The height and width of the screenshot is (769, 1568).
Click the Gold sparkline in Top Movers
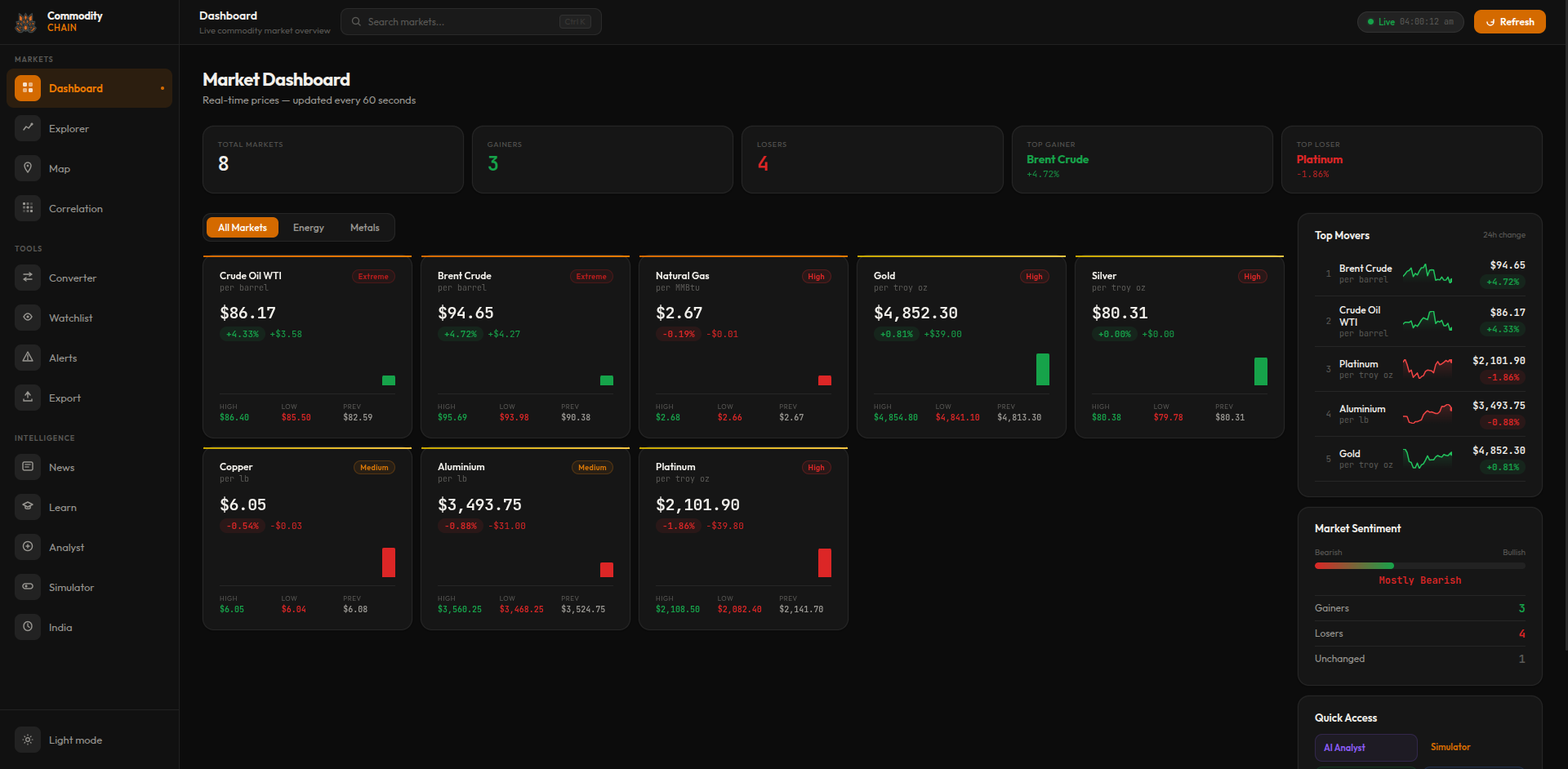(x=1428, y=459)
